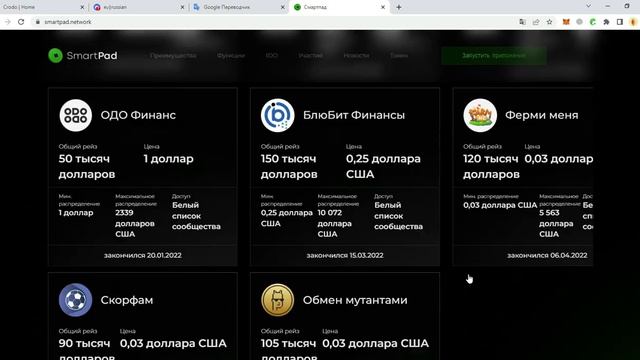Click the translate page icon in address bar
This screenshot has height=360, width=640.
[x=522, y=22]
